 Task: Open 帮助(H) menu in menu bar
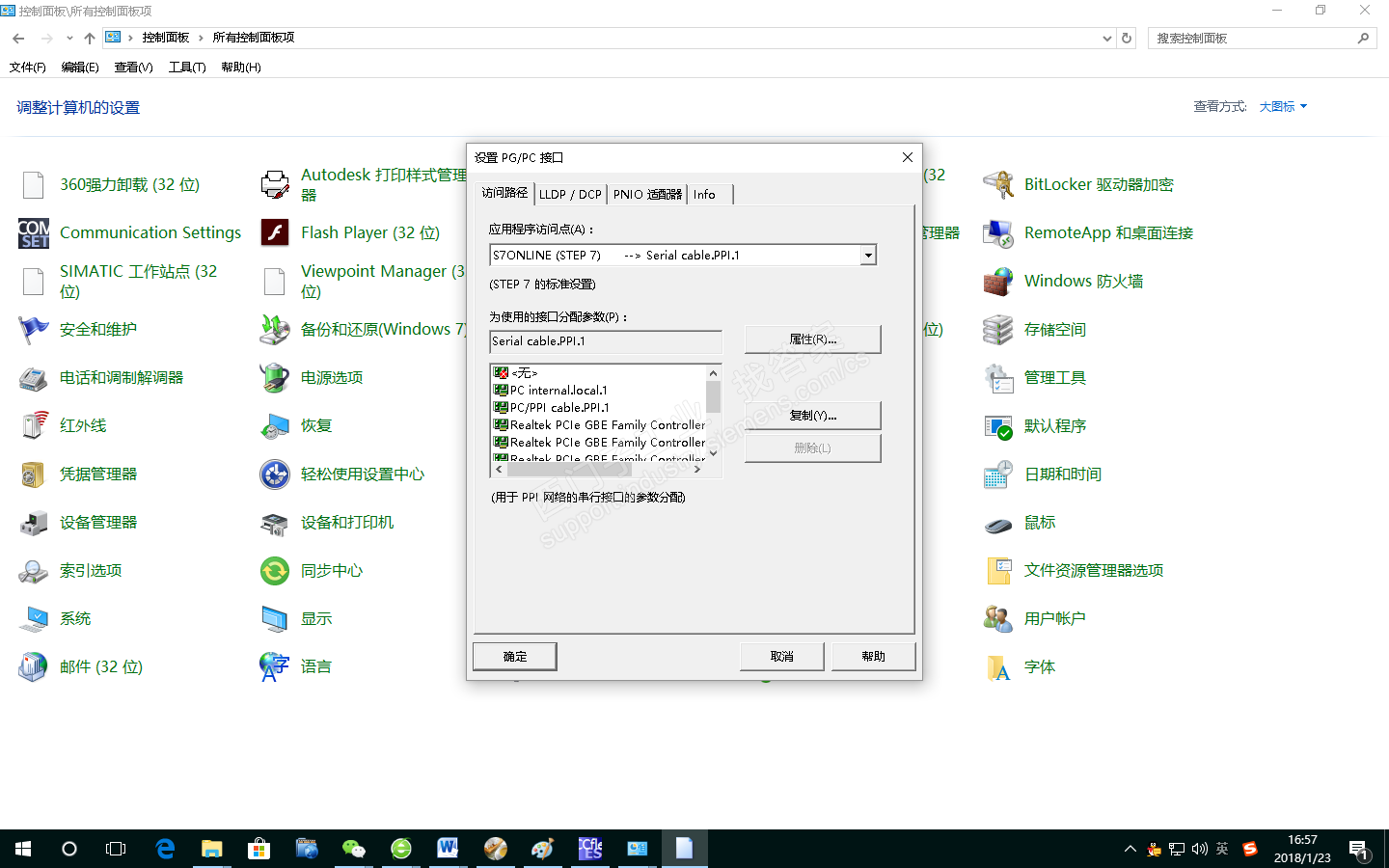point(241,68)
